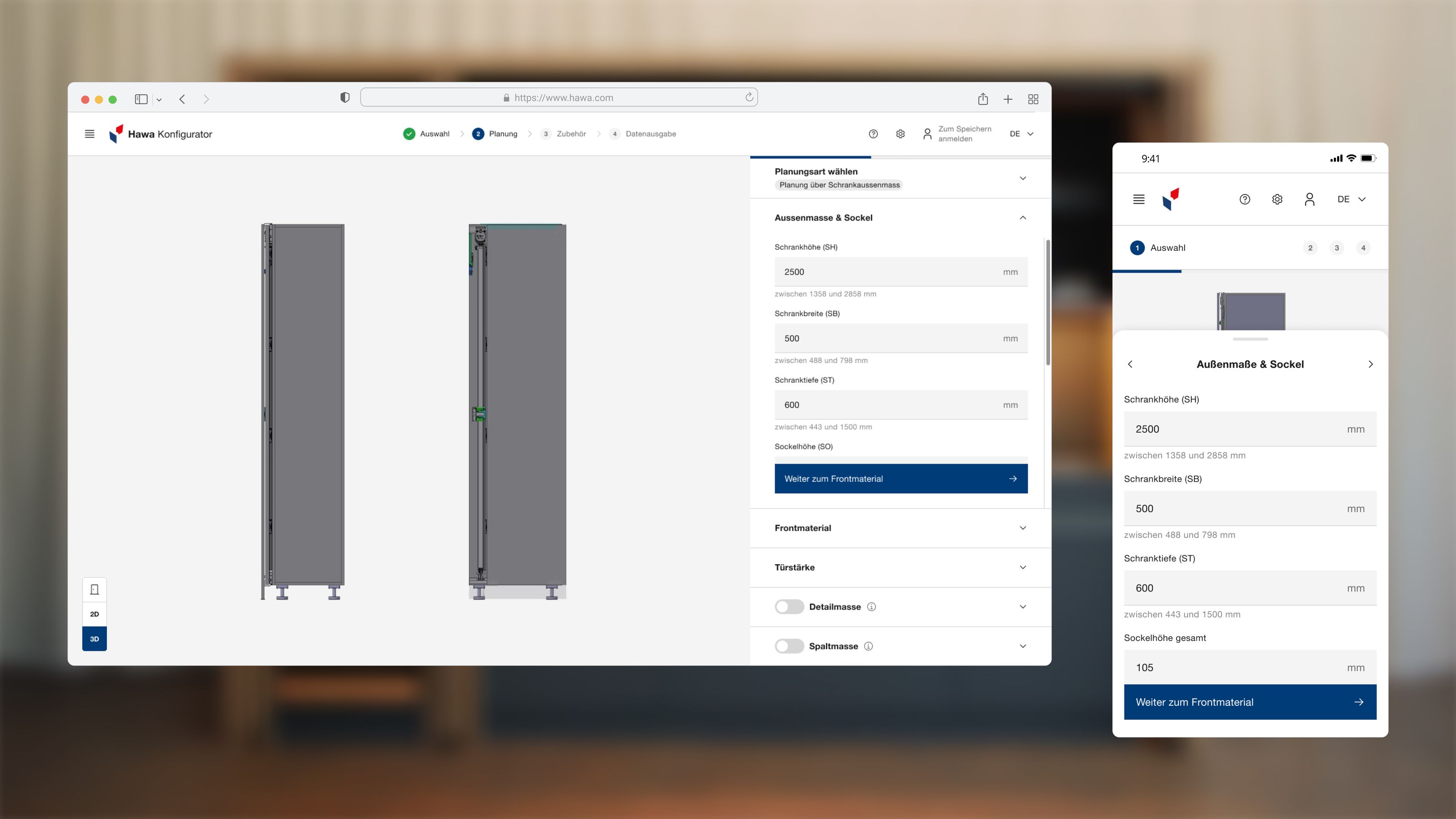
Task: Open the hamburger menu beside Hawa logo
Action: 89,134
